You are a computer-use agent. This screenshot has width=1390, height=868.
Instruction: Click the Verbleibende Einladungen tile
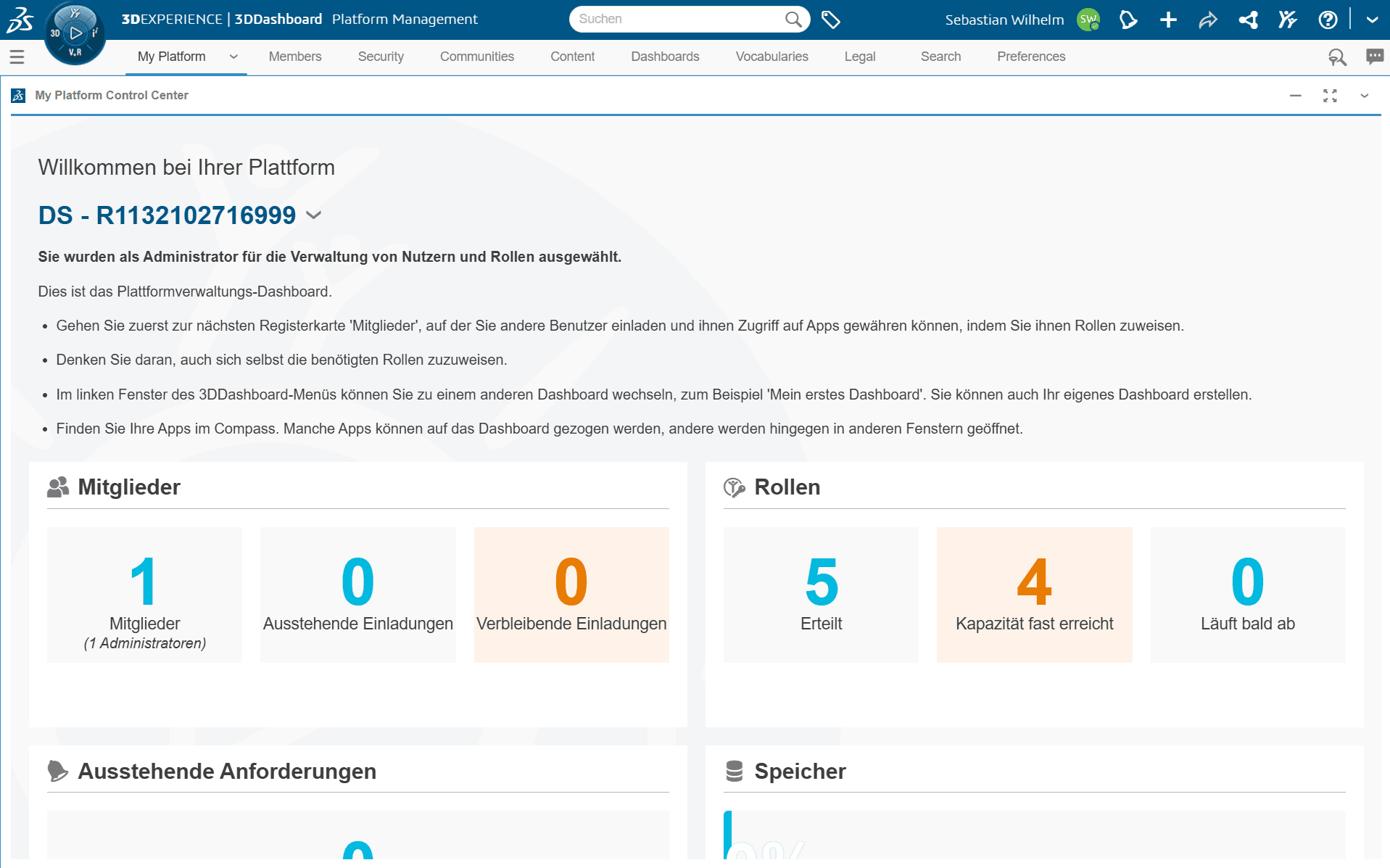point(571,595)
